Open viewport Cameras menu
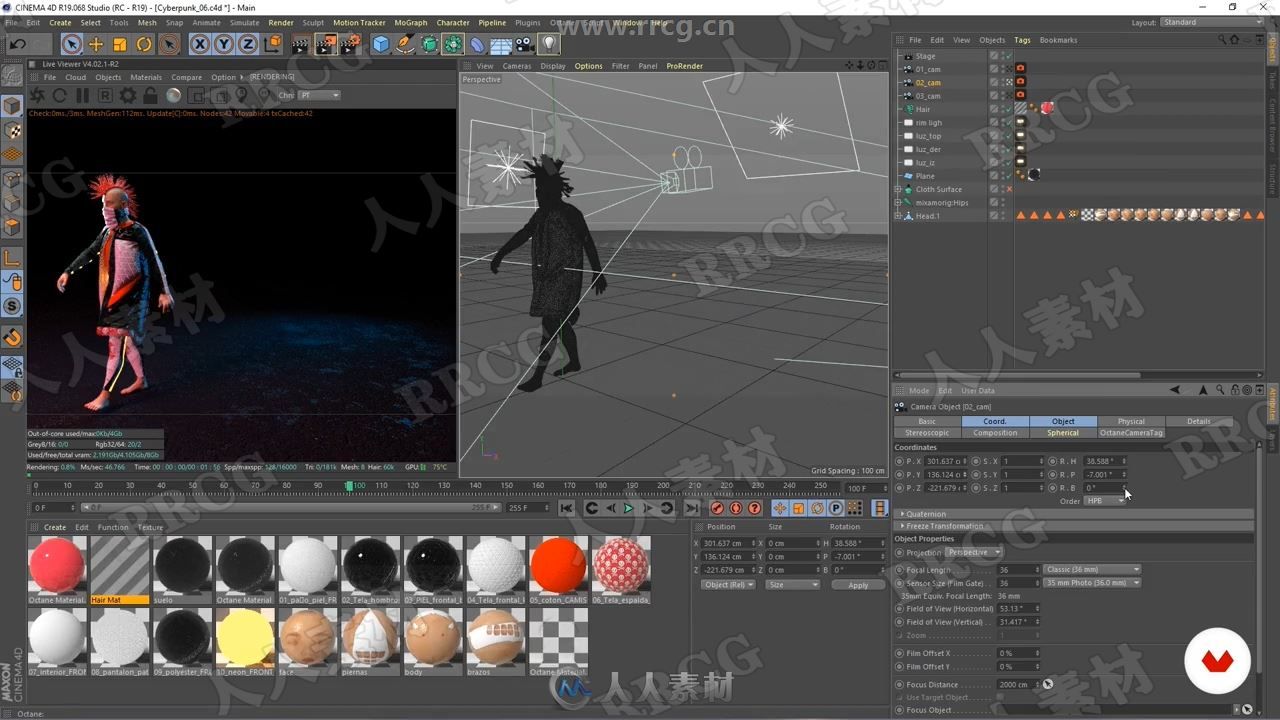This screenshot has height=720, width=1280. click(x=517, y=66)
